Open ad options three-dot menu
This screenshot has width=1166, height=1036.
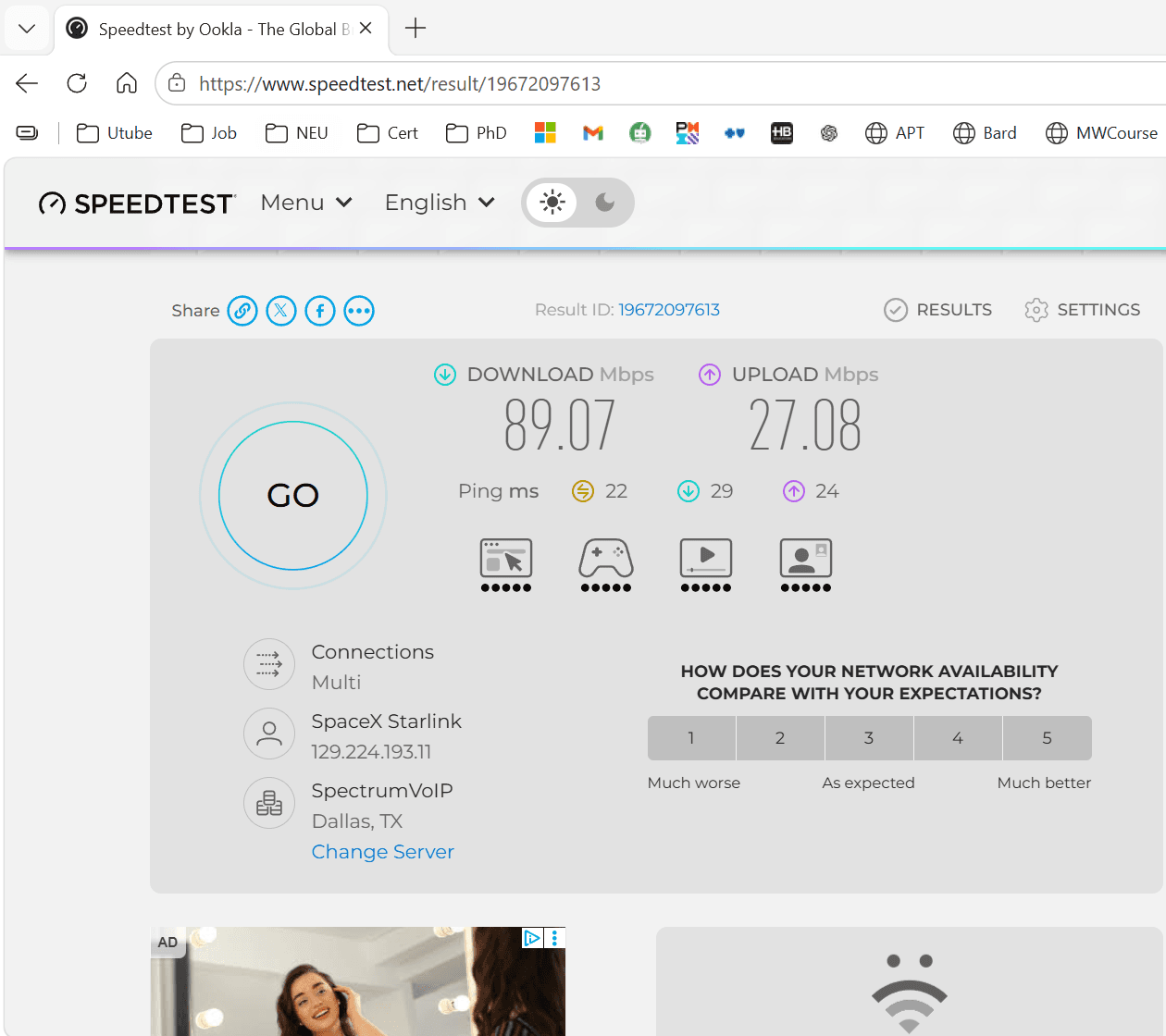point(554,938)
